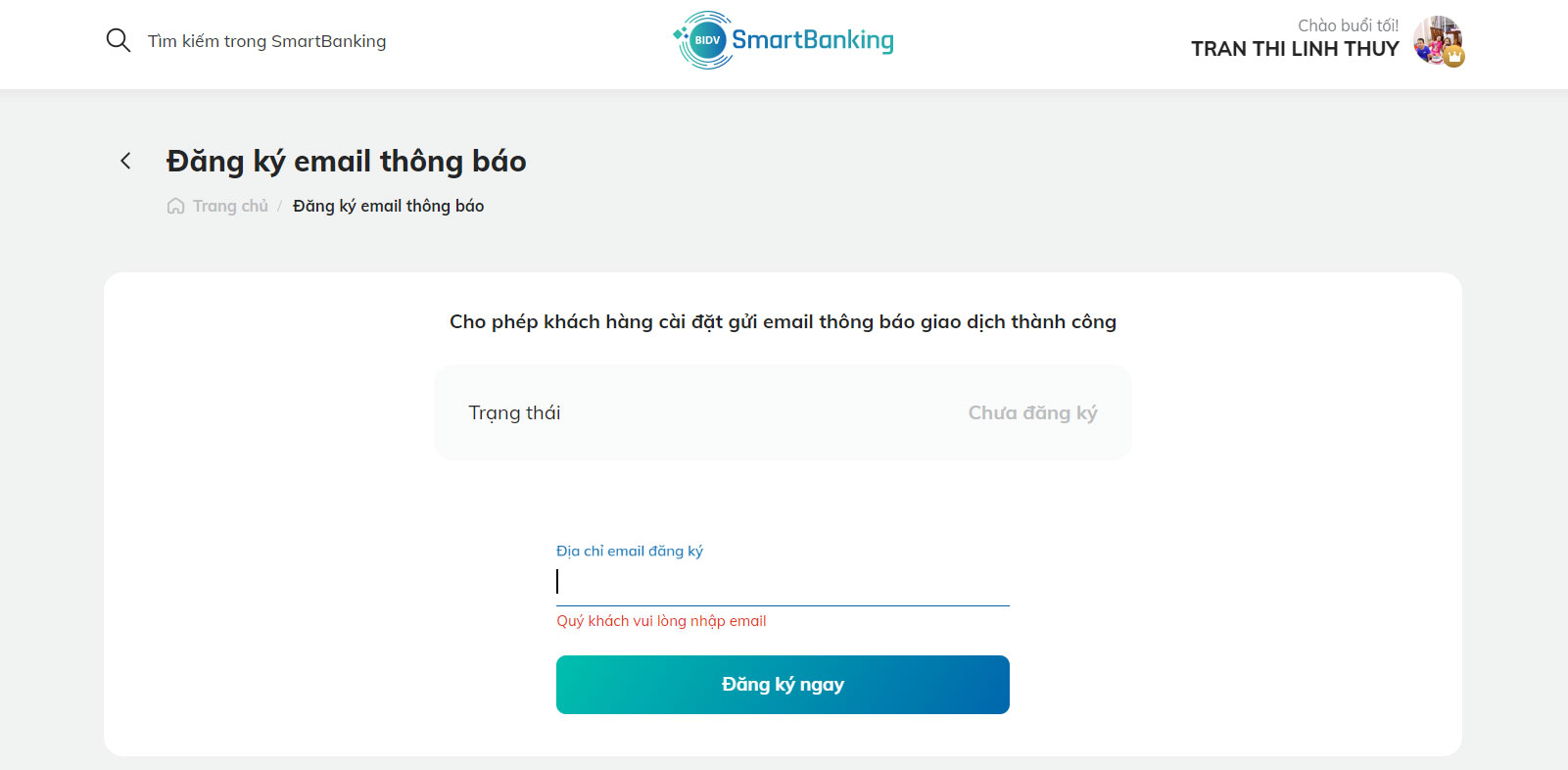
Task: Click the notification description about successful transactions
Action: tap(783, 321)
